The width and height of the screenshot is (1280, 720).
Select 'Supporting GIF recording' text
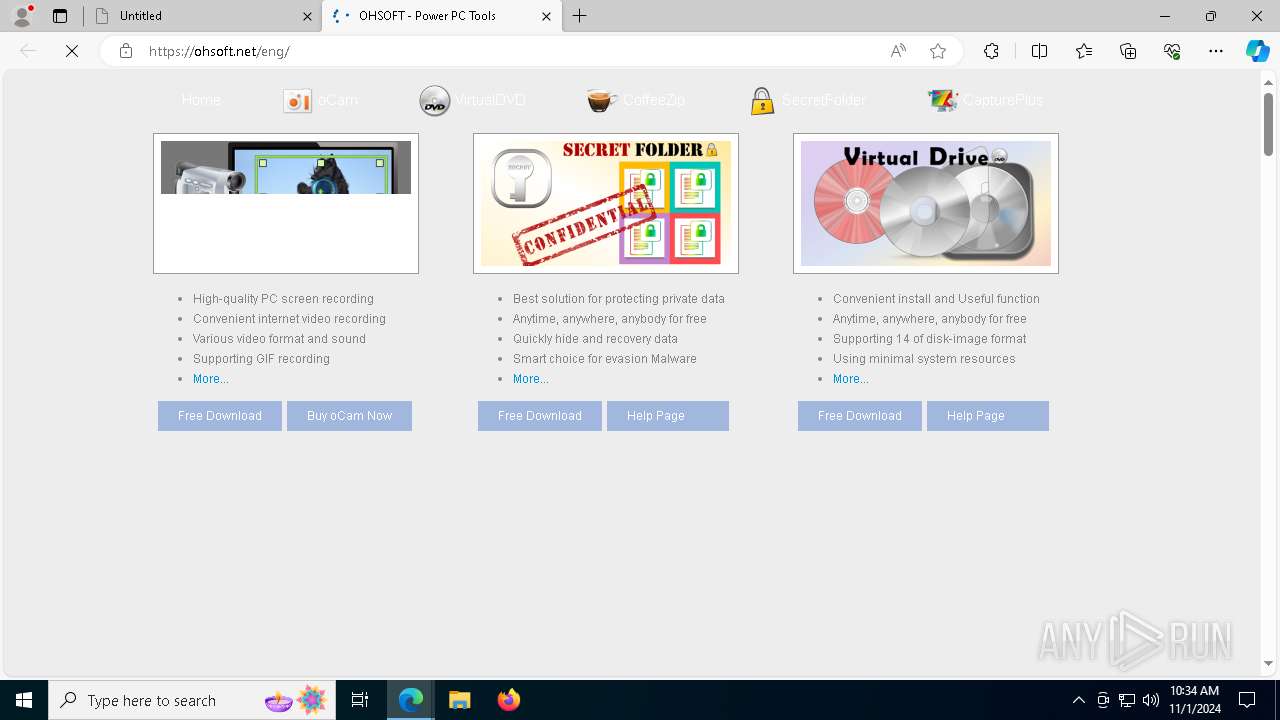coord(261,359)
